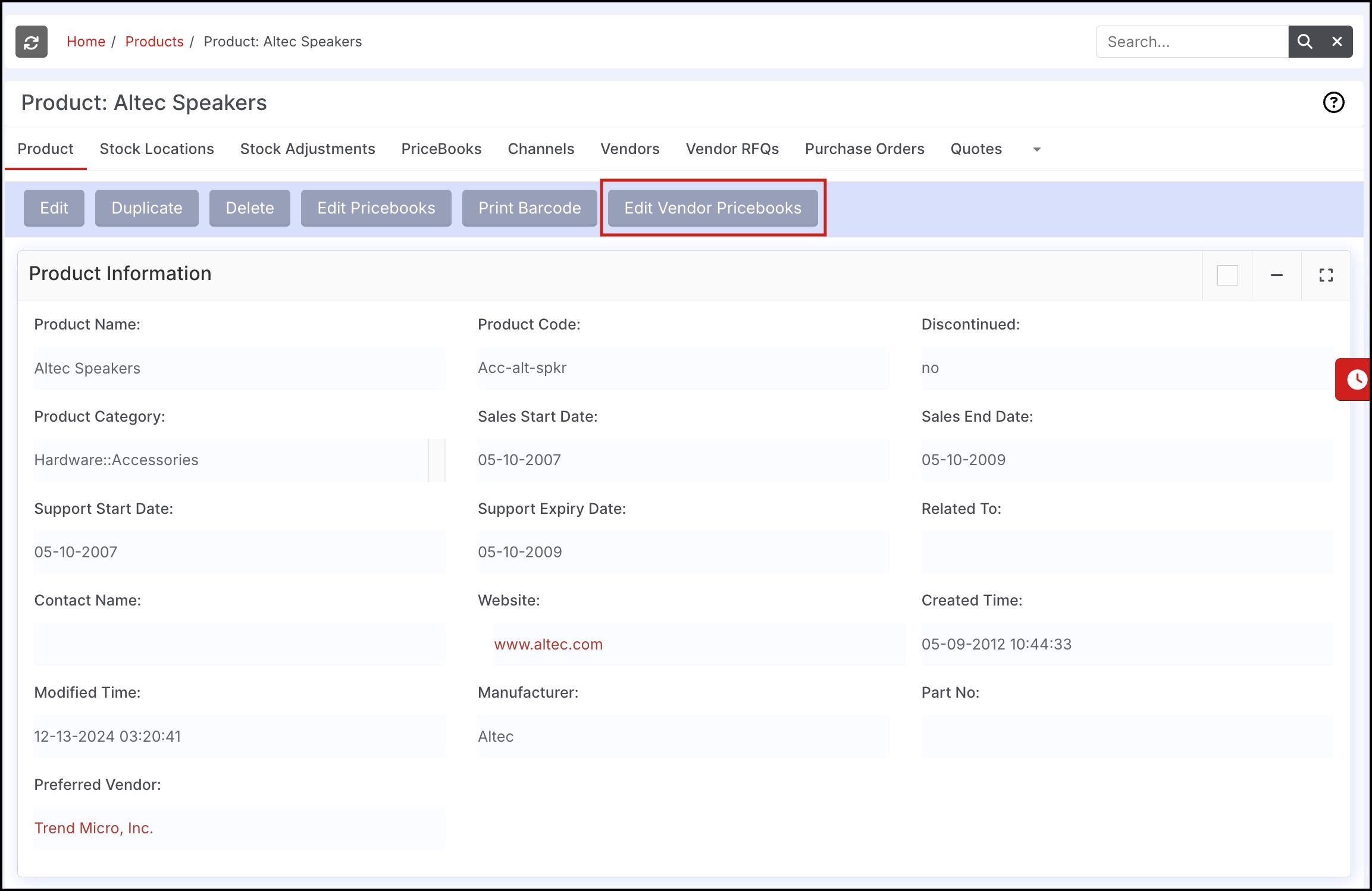
Task: Collapse the Product Information panel with the minus icon
Action: tap(1277, 275)
